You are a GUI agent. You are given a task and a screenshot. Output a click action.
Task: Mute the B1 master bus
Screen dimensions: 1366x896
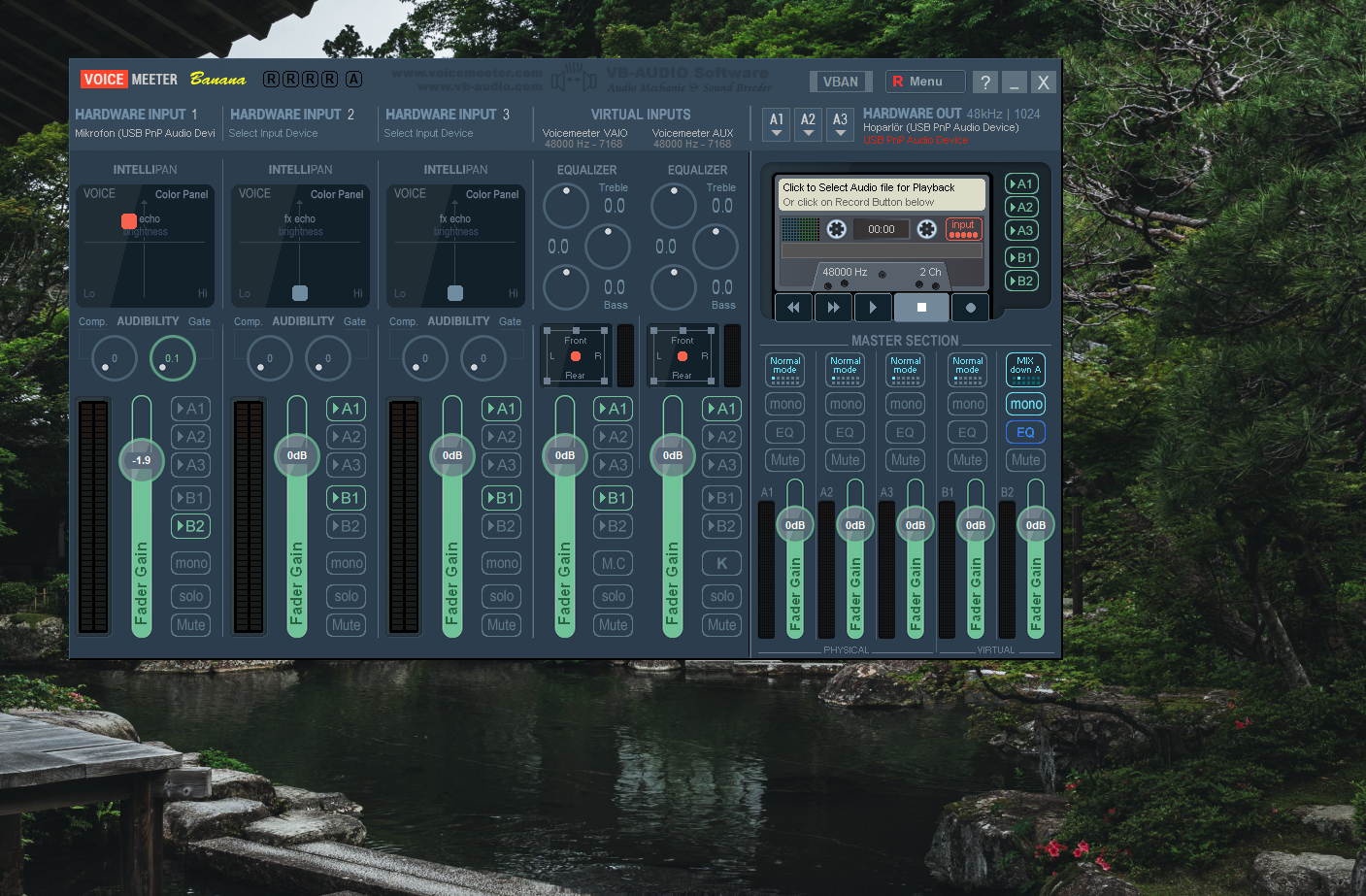click(968, 460)
